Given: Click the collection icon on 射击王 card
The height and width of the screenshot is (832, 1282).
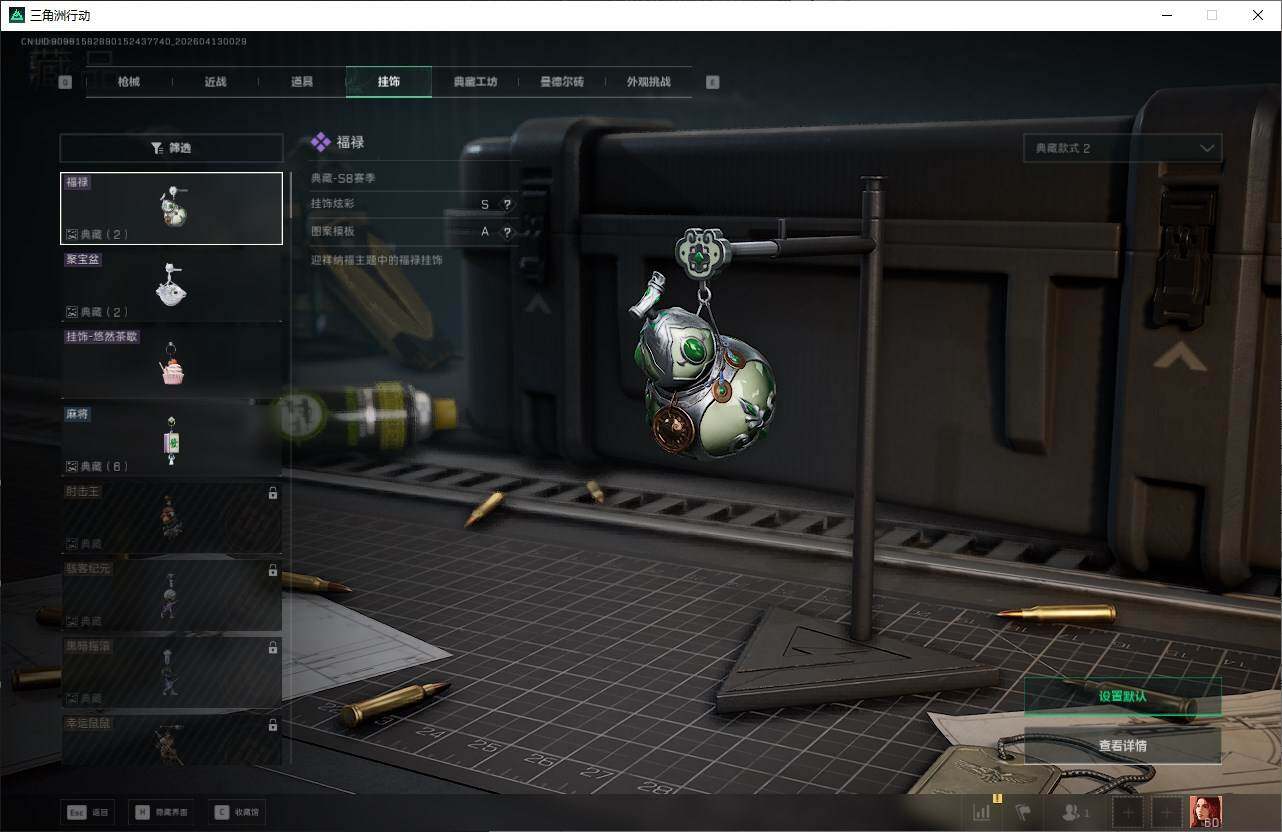Looking at the screenshot, I should pos(72,544).
